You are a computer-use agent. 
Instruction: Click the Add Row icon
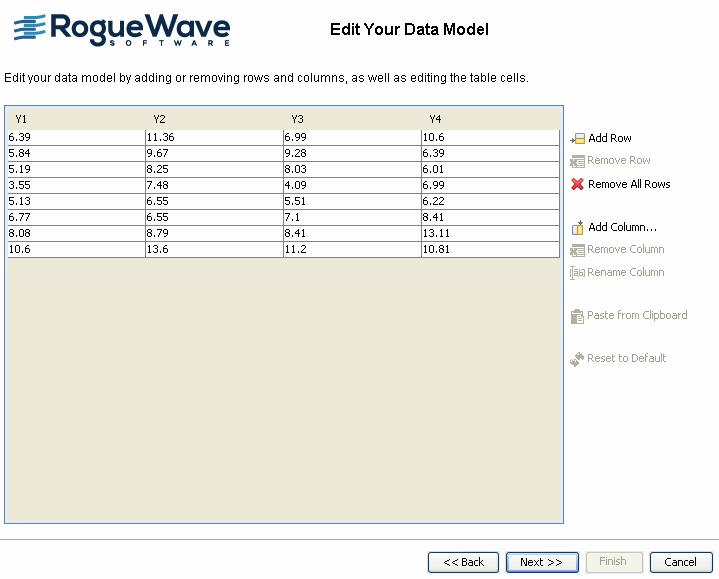coord(577,139)
